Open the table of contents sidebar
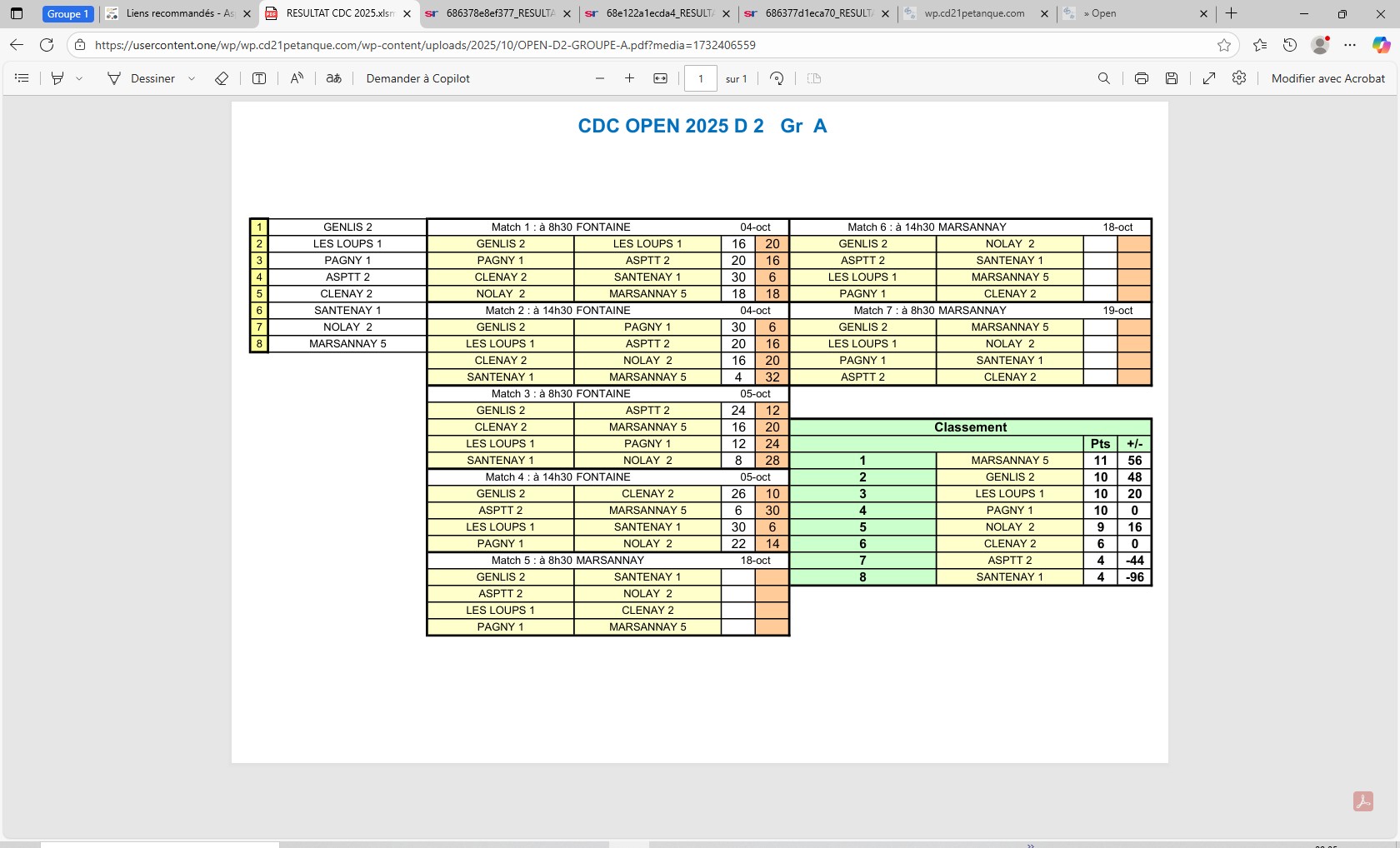Image resolution: width=1400 pixels, height=848 pixels. click(x=22, y=78)
